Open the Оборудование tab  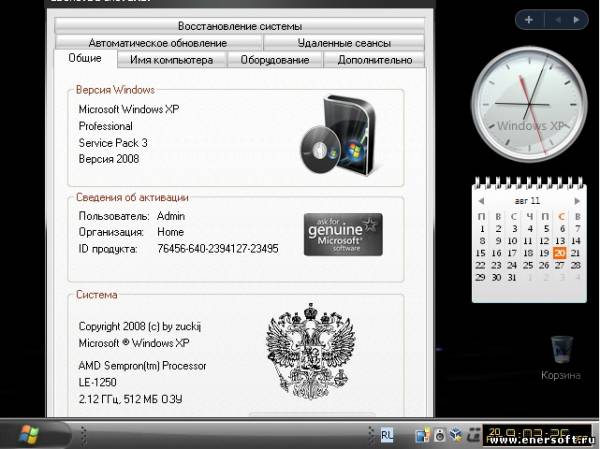[x=275, y=60]
